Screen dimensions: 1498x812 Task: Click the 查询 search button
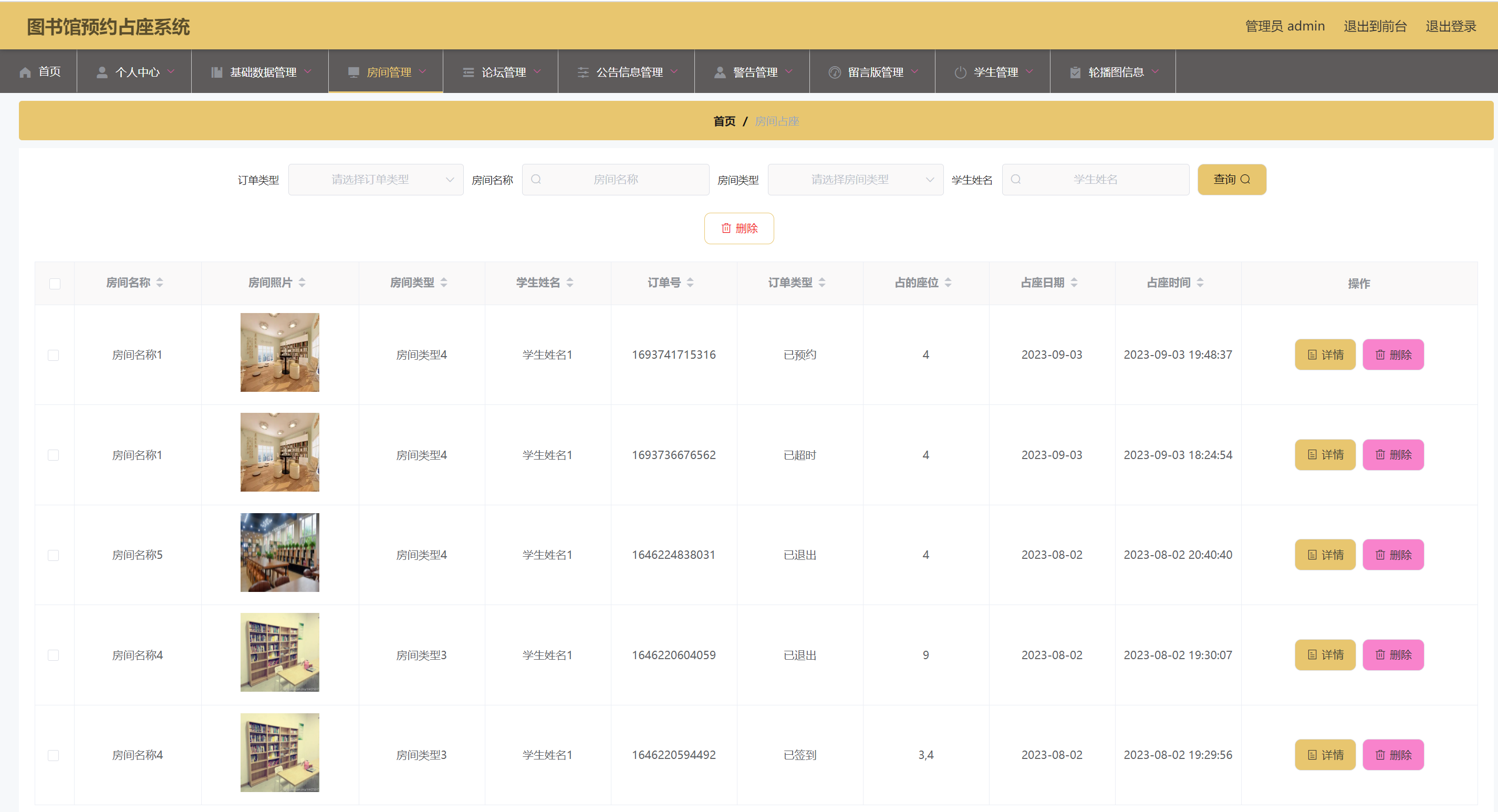pyautogui.click(x=1231, y=180)
